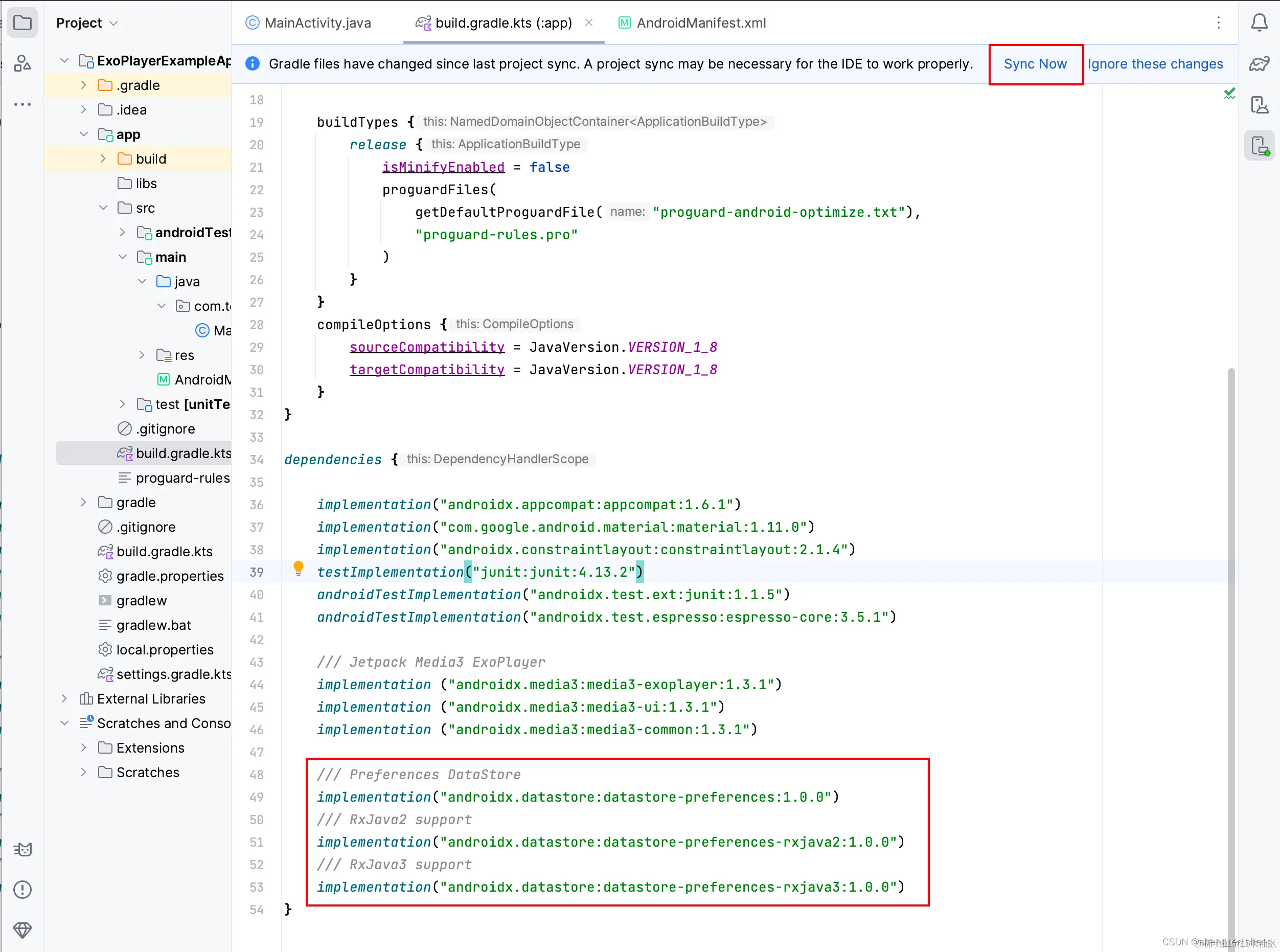Open the Gradle tool window icon
Viewport: 1280px width, 952px height.
pos(1259,63)
